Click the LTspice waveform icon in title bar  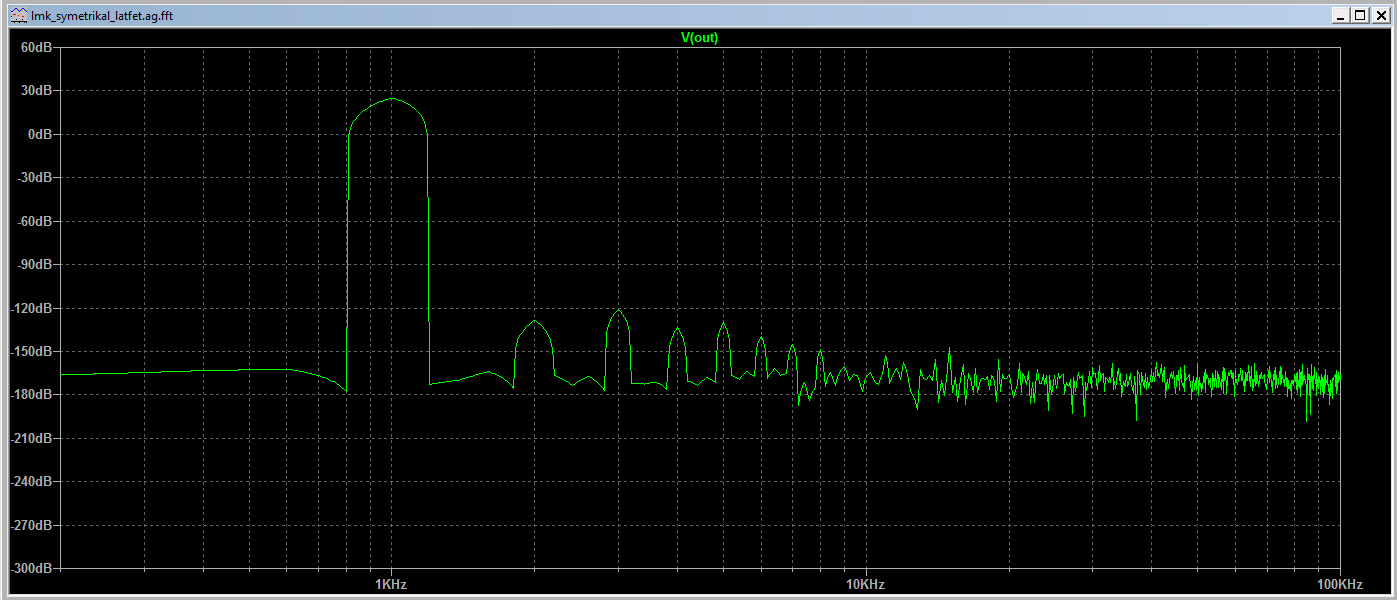(x=19, y=15)
